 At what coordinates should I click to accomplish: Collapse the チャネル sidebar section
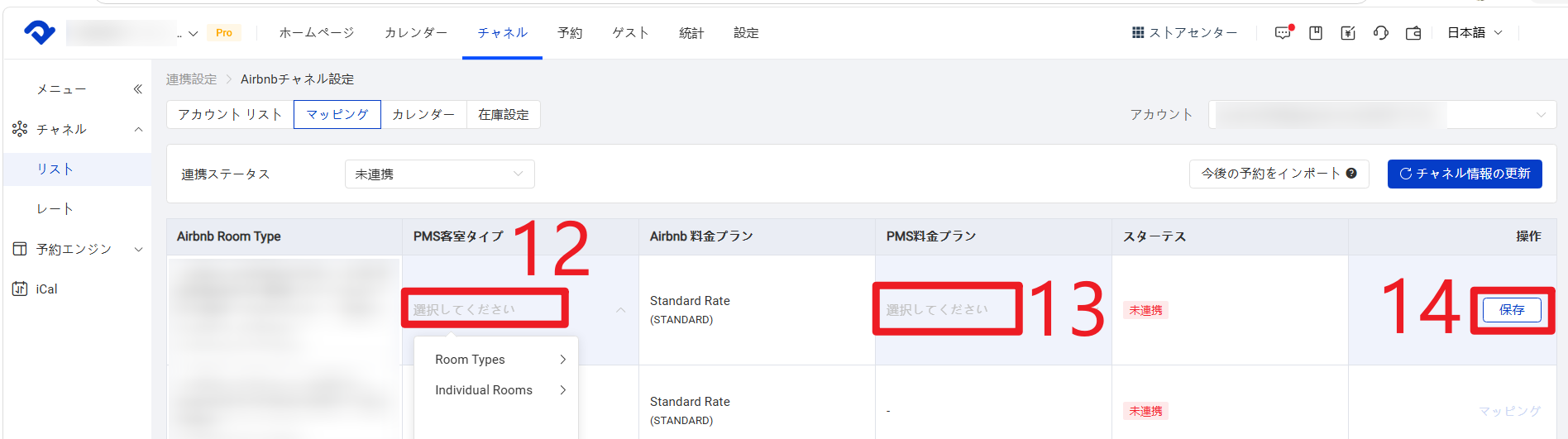(x=138, y=130)
